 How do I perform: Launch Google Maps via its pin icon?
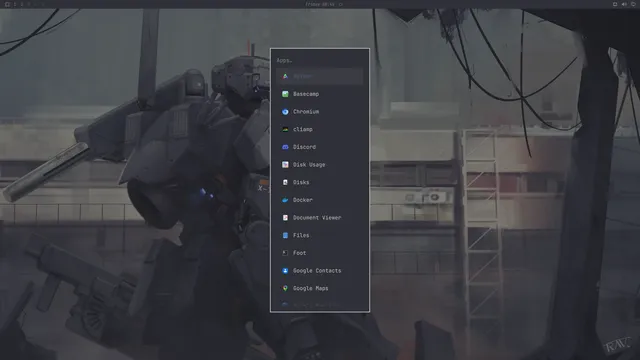(285, 288)
